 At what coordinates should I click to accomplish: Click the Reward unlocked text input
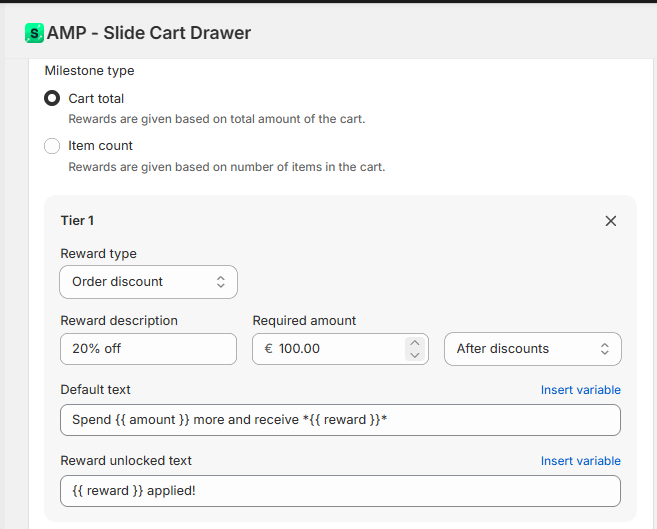click(340, 491)
